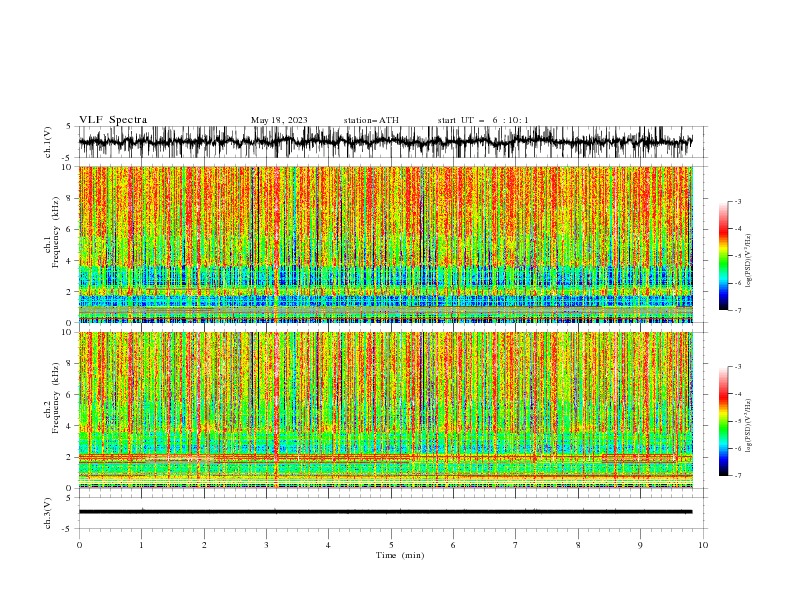Viewport: 792px width, 612px height.
Task: Click the ch.2 colorbar "log(PSD)(V²/Hz)" label
Action: click(748, 426)
